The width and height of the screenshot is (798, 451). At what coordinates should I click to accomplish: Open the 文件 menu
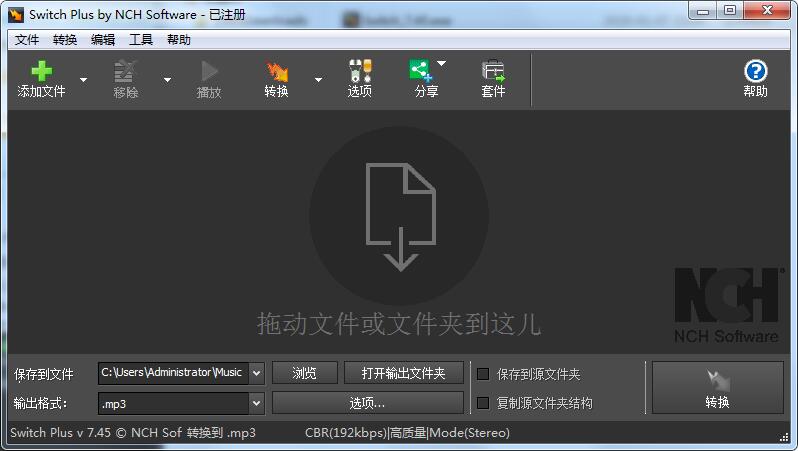(27, 40)
